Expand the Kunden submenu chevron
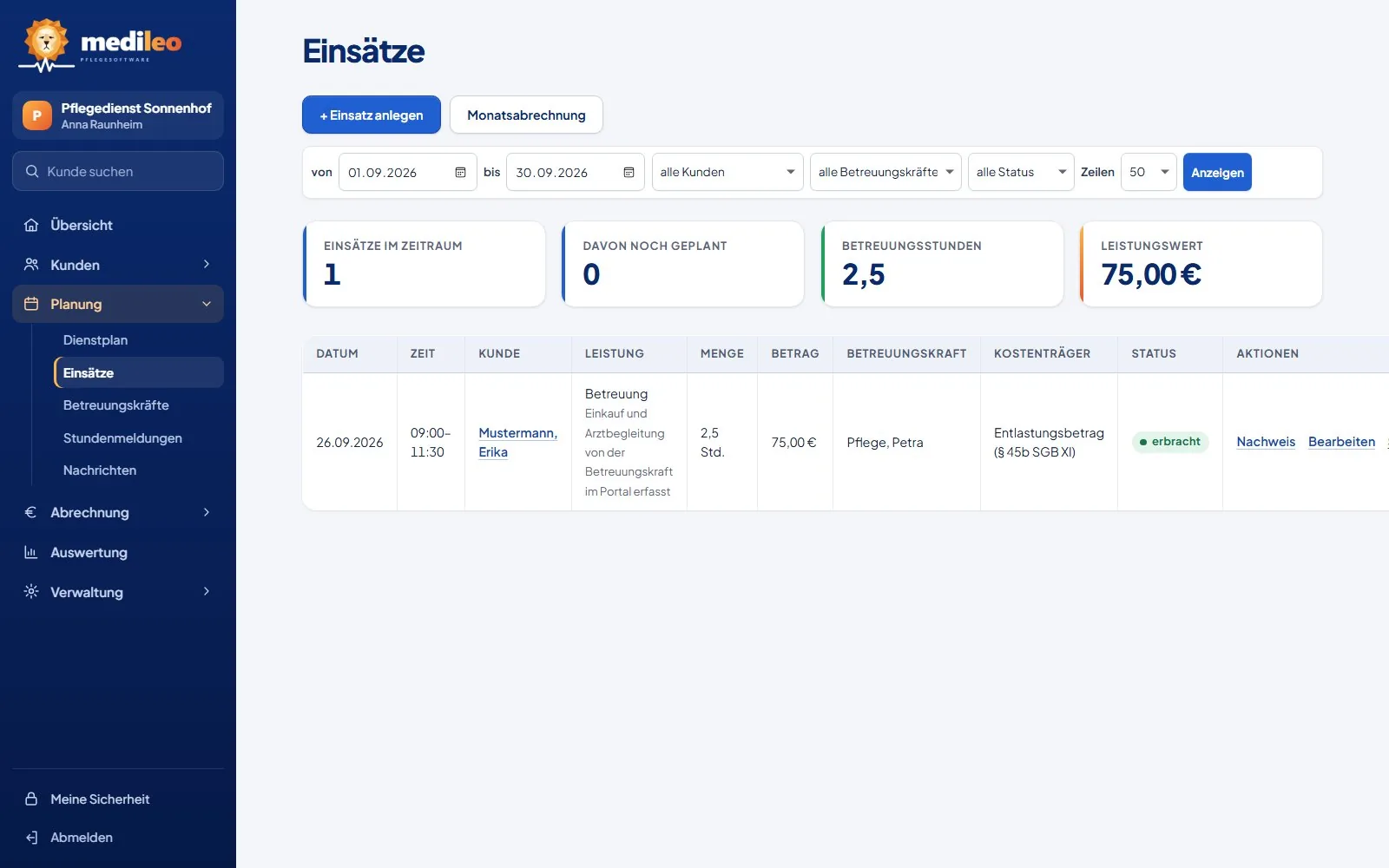Image resolution: width=1389 pixels, height=868 pixels. click(206, 264)
